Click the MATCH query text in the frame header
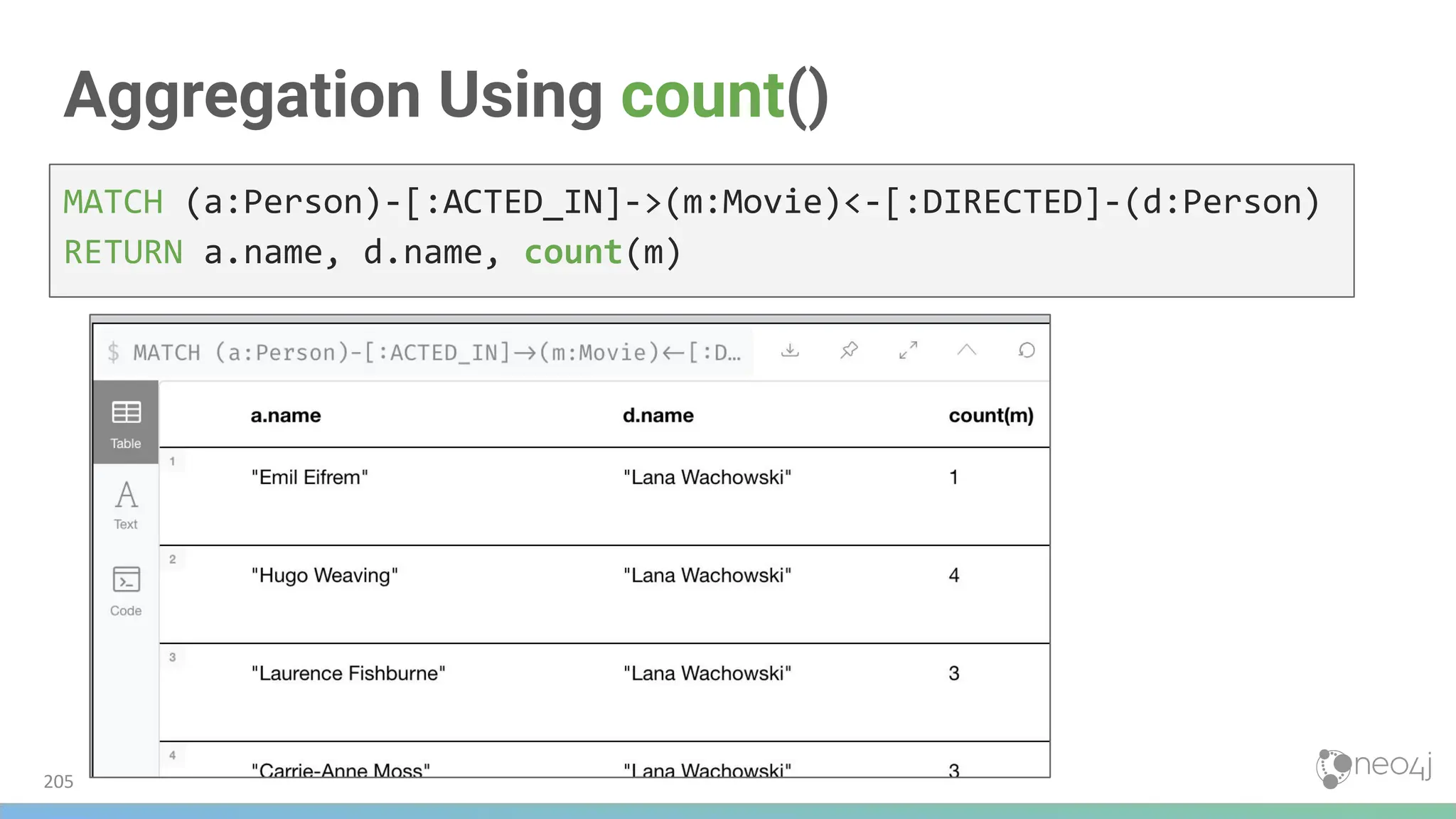The image size is (1456, 819). click(437, 353)
